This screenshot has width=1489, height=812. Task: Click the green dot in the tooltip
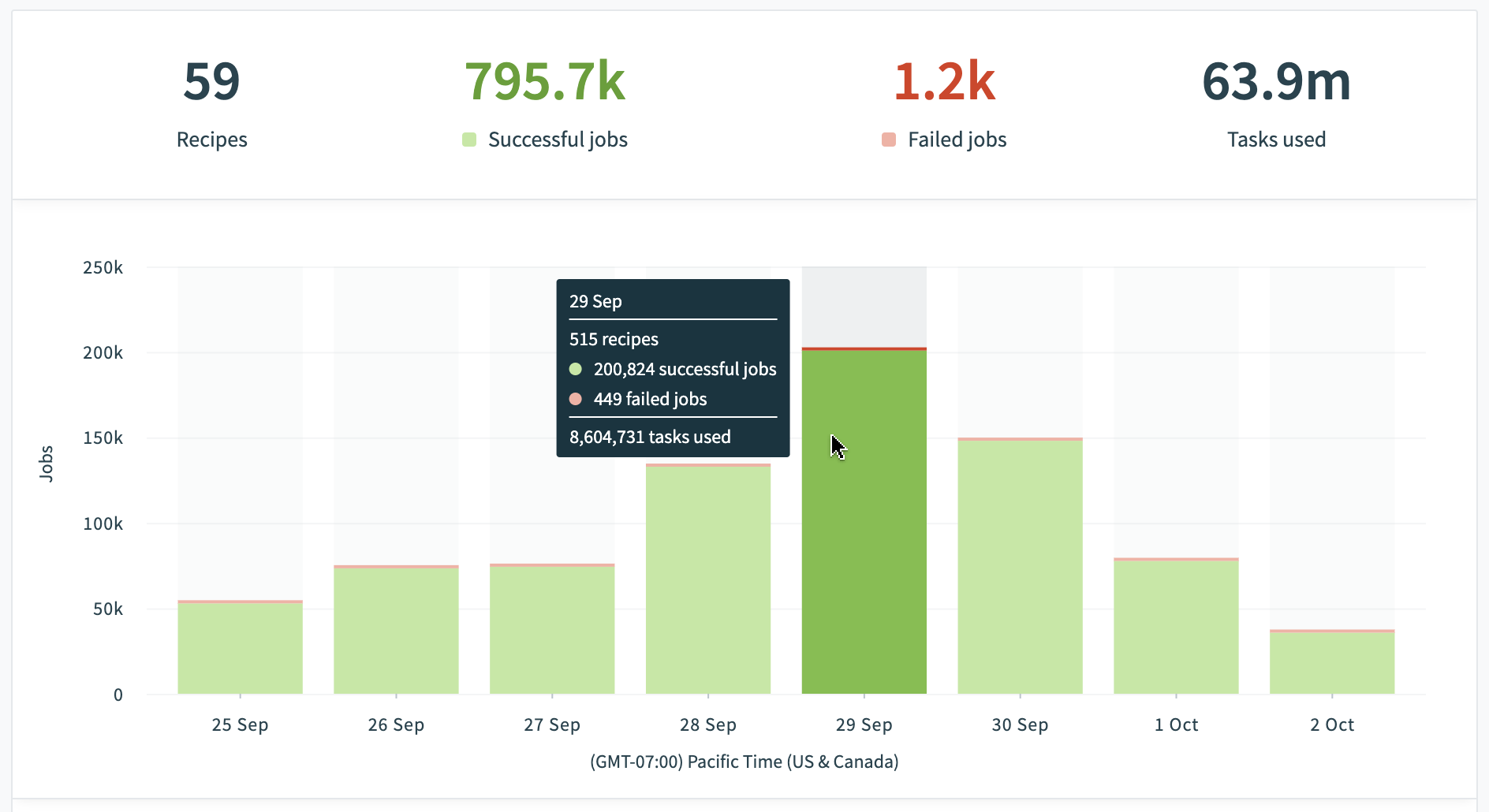(x=576, y=369)
